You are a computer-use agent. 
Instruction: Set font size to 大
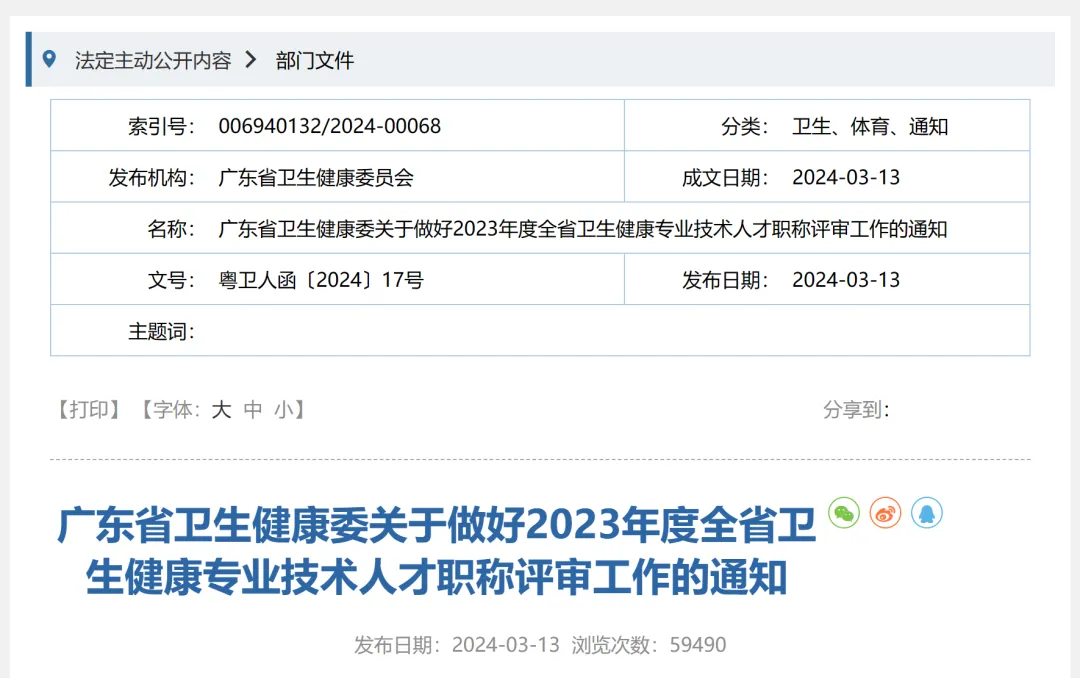[x=221, y=410]
